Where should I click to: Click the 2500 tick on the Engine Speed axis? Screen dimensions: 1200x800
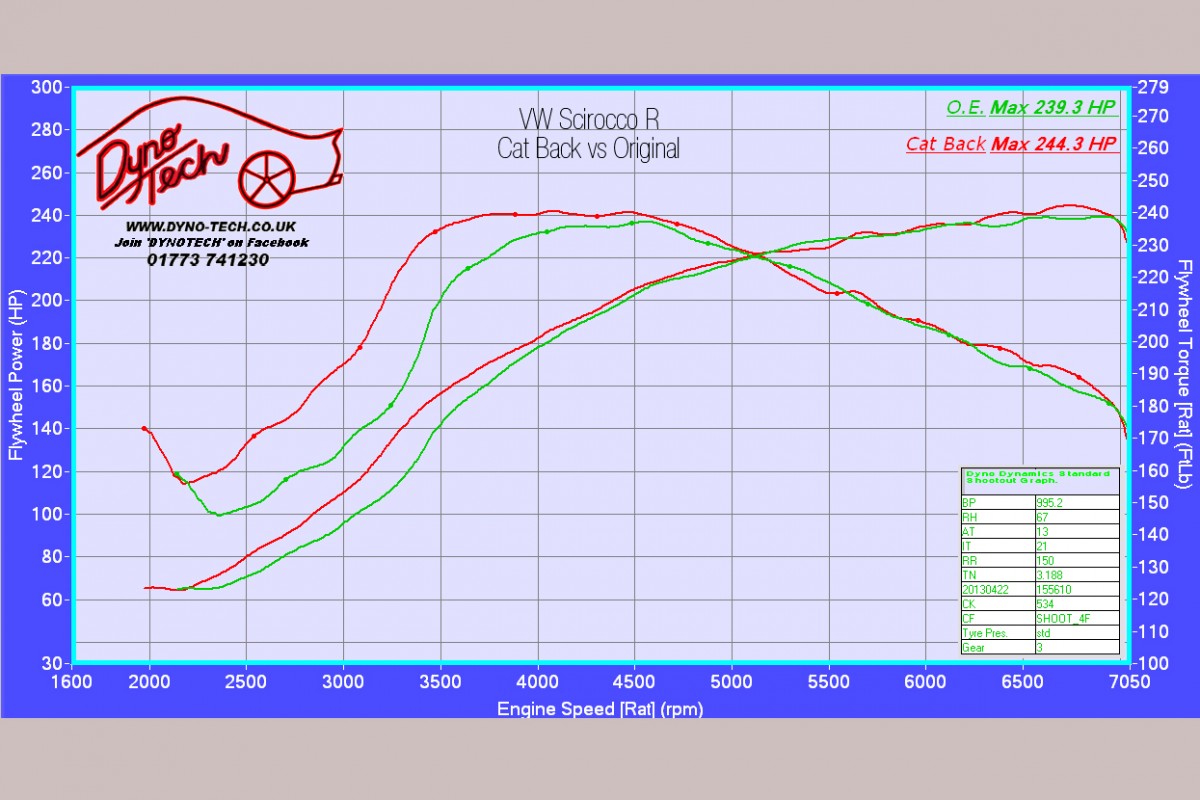(x=246, y=683)
